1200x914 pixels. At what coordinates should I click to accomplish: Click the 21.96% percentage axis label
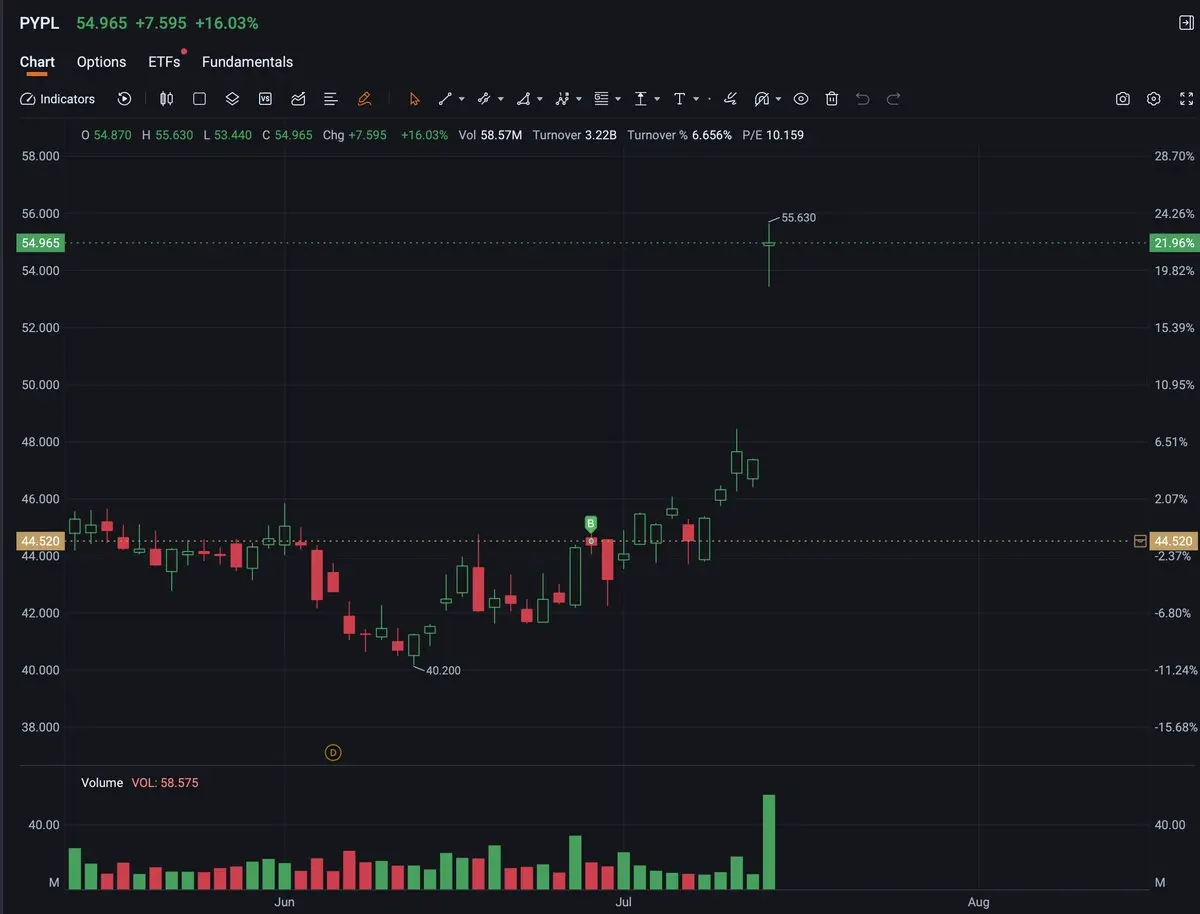1174,243
